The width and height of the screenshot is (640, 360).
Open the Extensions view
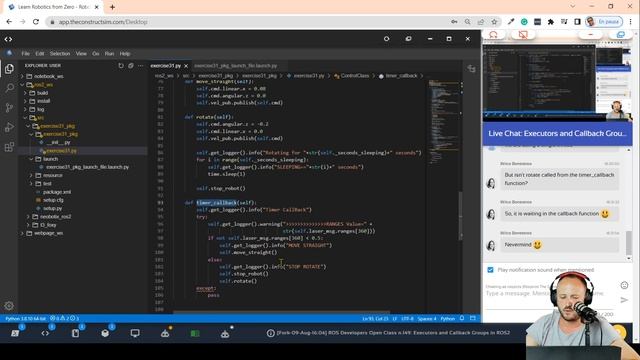[9, 147]
